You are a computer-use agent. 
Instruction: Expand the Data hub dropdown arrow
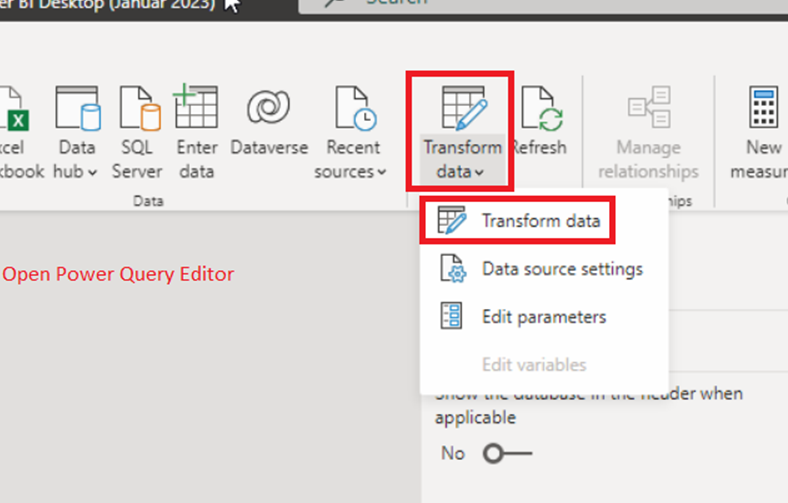point(93,172)
